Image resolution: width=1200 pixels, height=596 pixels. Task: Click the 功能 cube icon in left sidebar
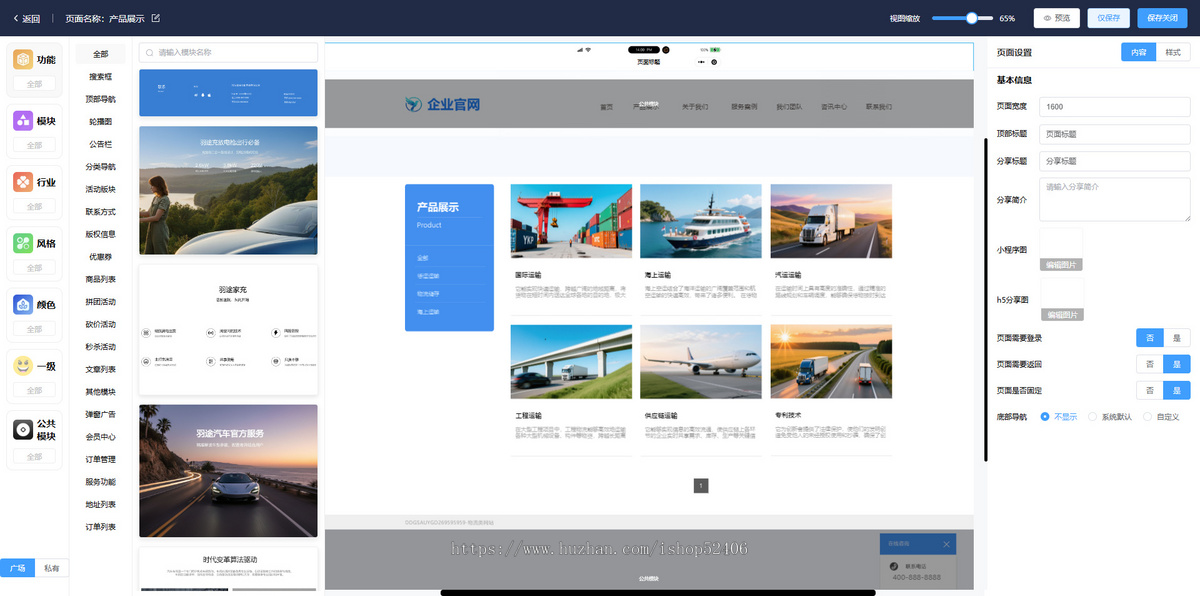[x=23, y=60]
